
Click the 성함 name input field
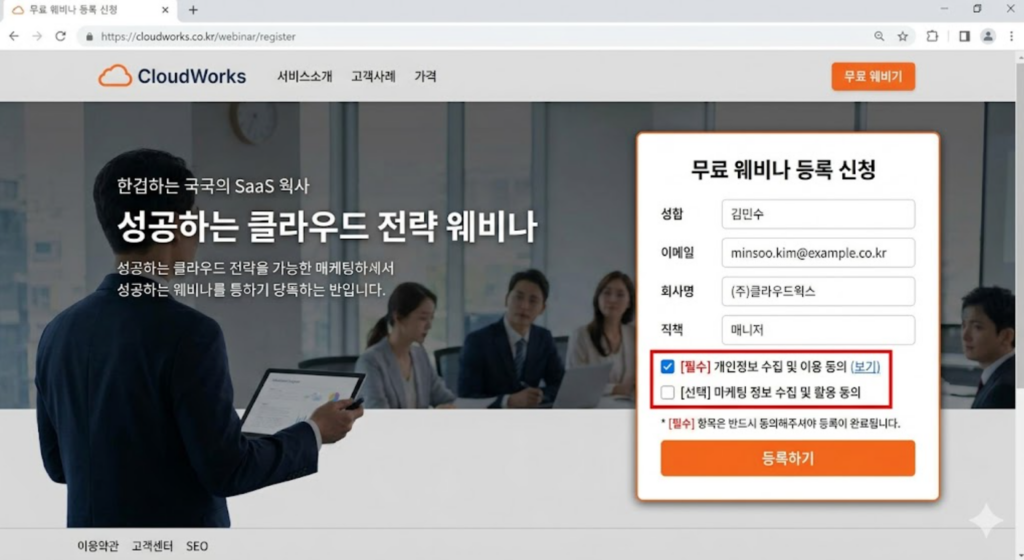click(x=818, y=214)
